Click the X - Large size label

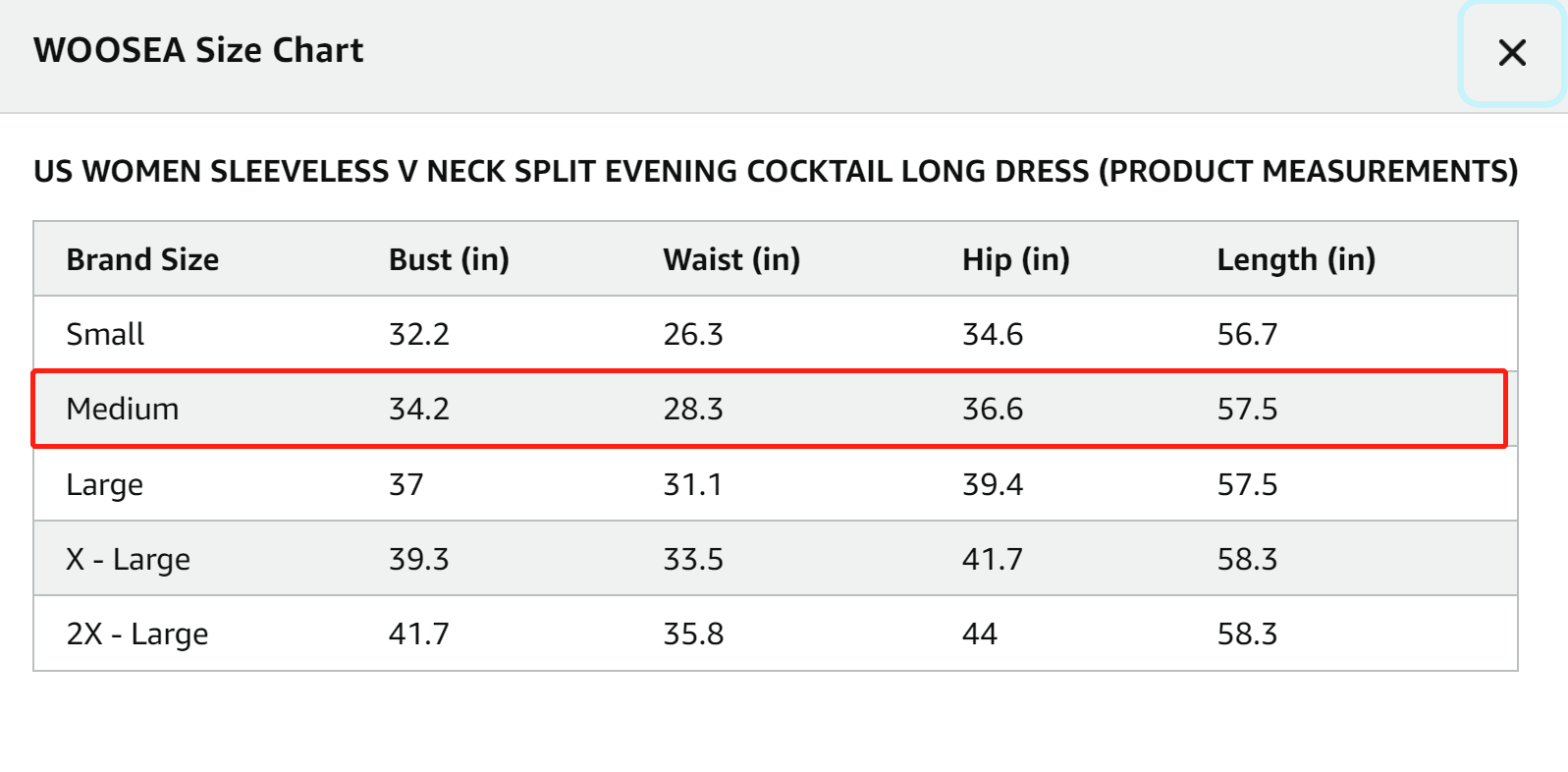[129, 559]
